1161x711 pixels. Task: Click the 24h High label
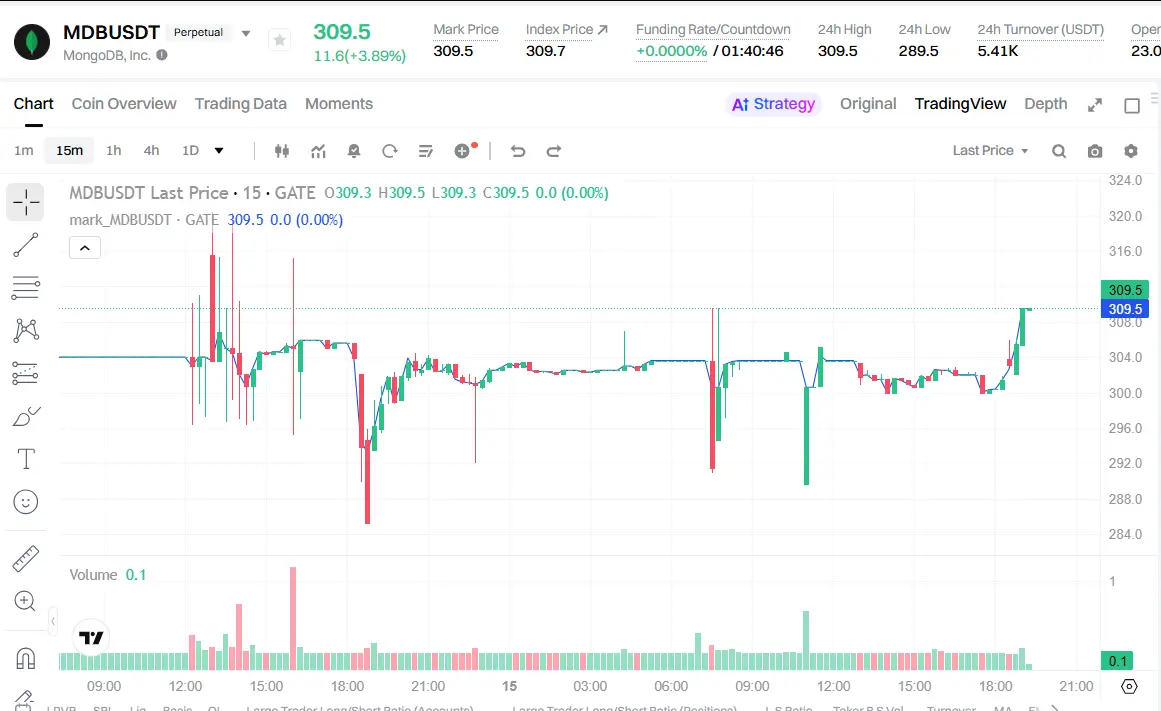tap(844, 30)
